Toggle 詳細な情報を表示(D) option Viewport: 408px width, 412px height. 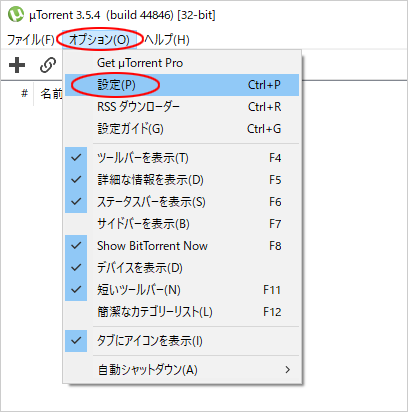click(x=182, y=180)
